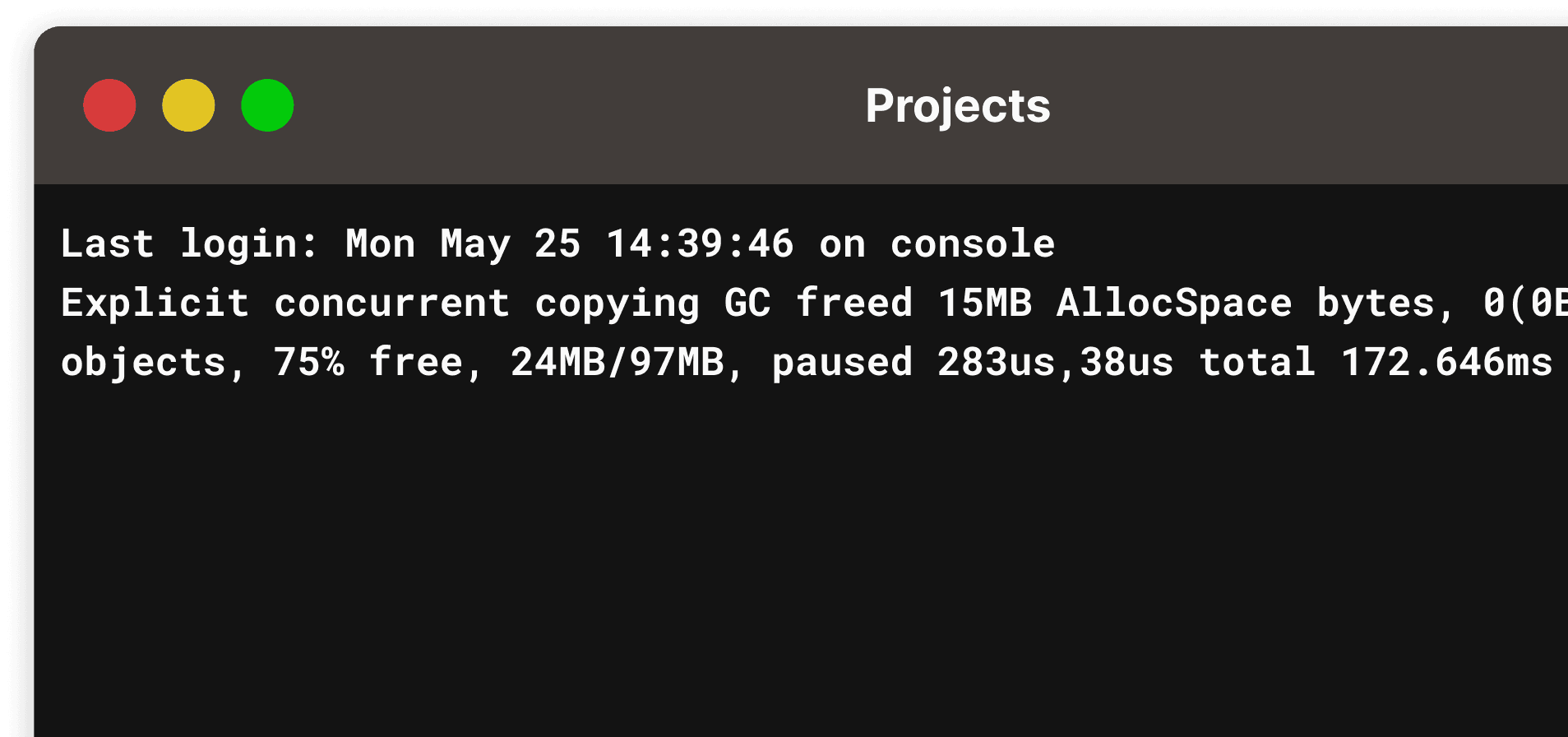The height and width of the screenshot is (737, 1568).
Task: Click the "GC" text
Action: (747, 304)
